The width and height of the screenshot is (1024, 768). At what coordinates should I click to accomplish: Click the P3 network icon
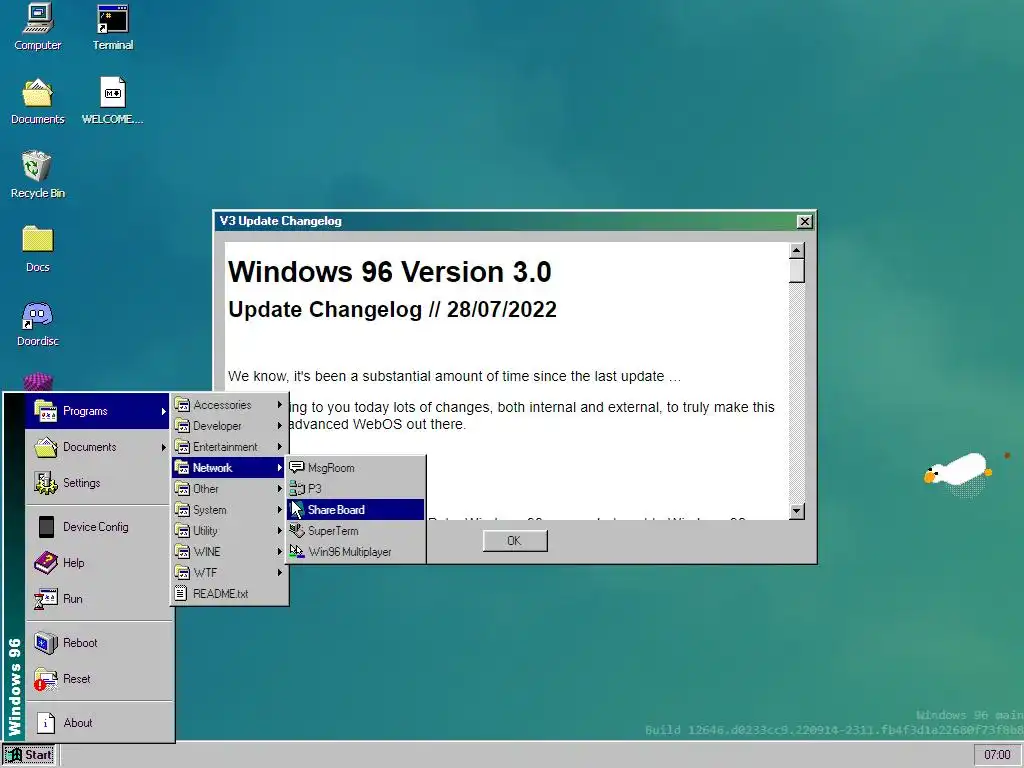296,488
